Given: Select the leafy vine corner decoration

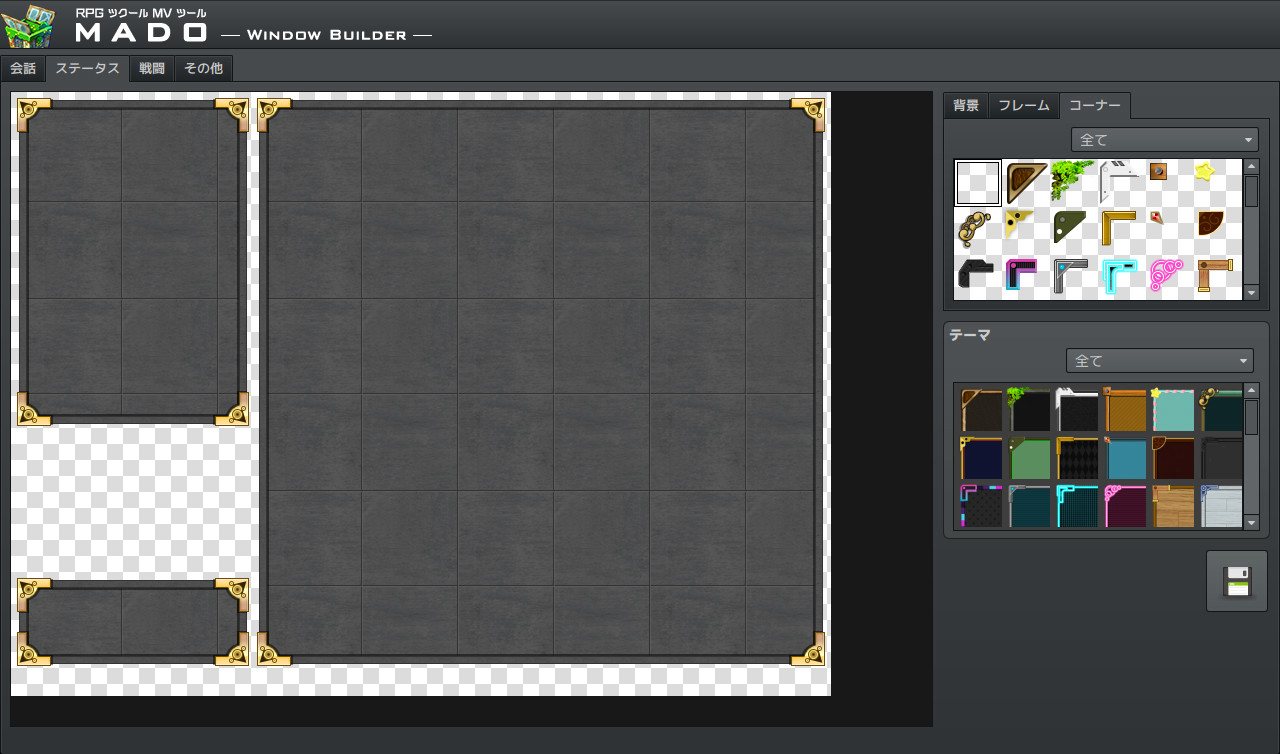Looking at the screenshot, I should (x=1070, y=180).
